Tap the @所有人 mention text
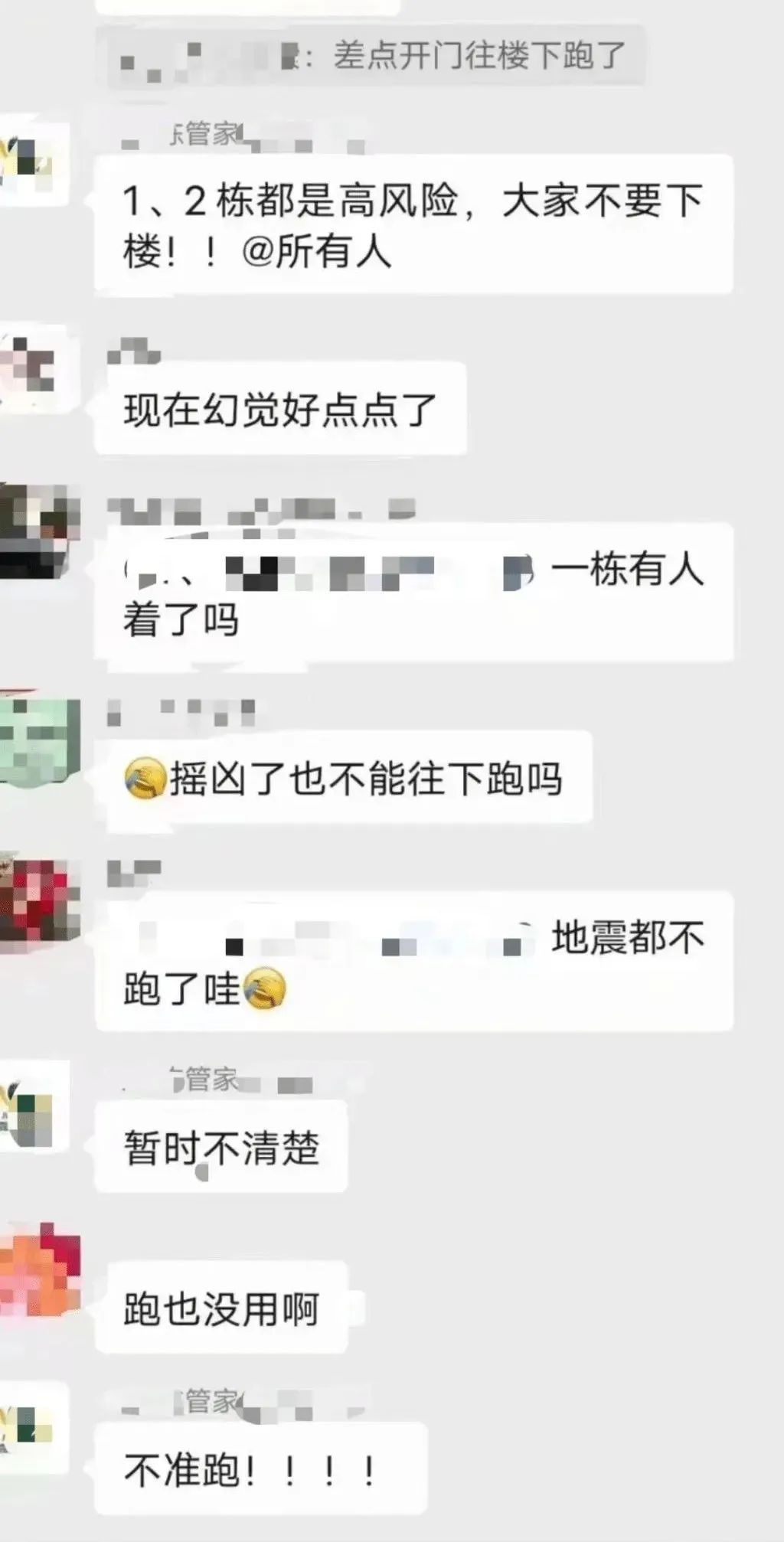This screenshot has width=784, height=1542. point(317,250)
